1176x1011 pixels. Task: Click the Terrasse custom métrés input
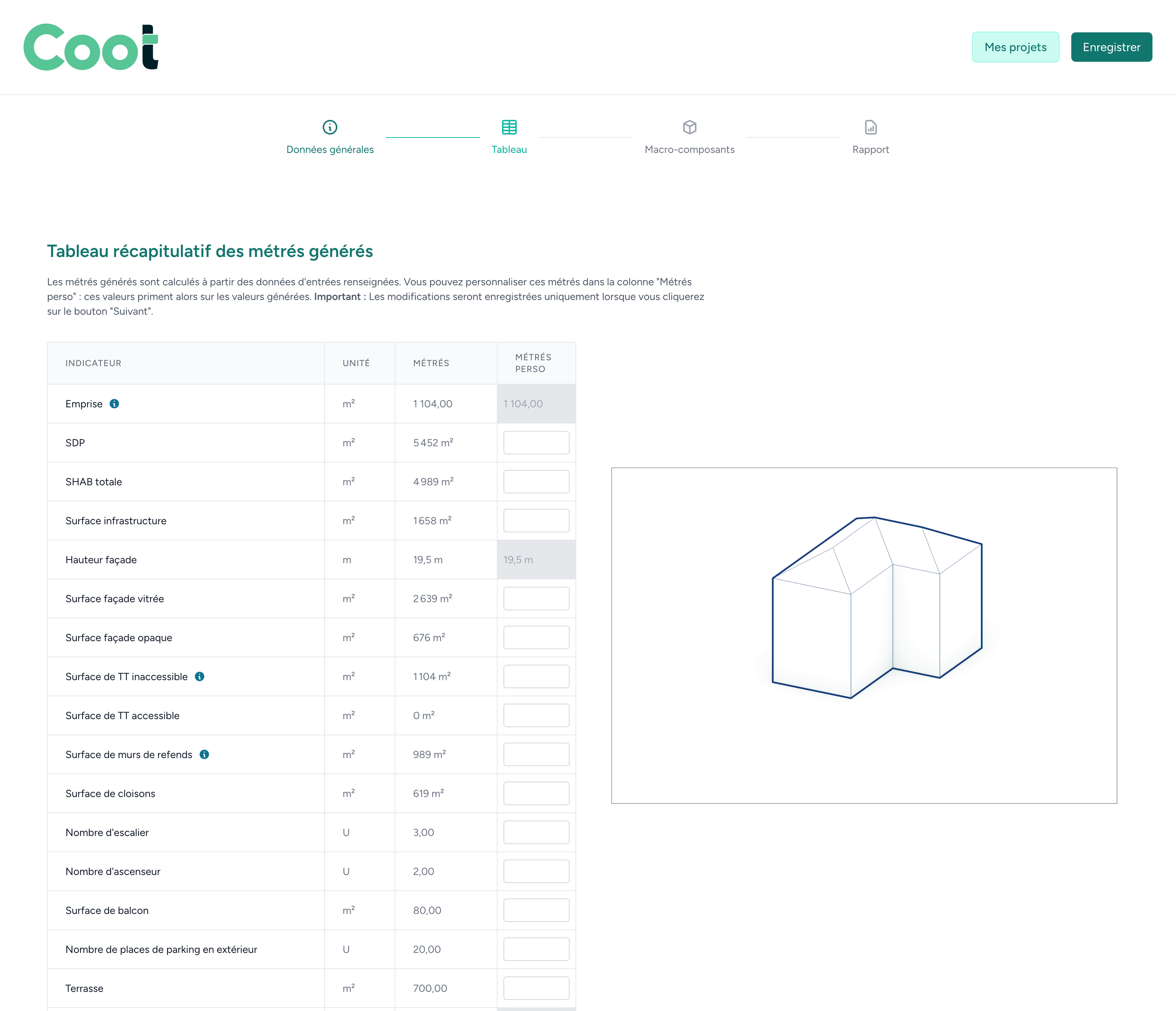[536, 988]
